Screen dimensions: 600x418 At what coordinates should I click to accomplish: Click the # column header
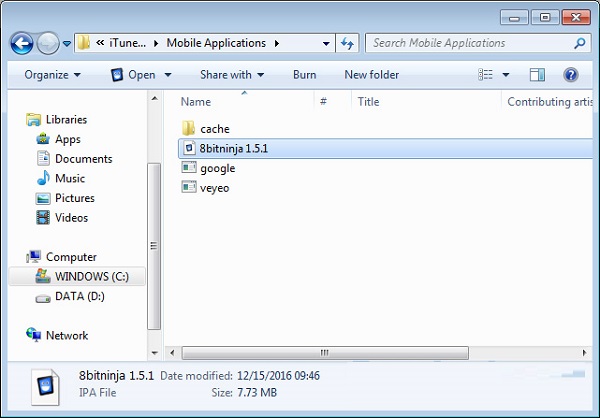click(x=323, y=101)
